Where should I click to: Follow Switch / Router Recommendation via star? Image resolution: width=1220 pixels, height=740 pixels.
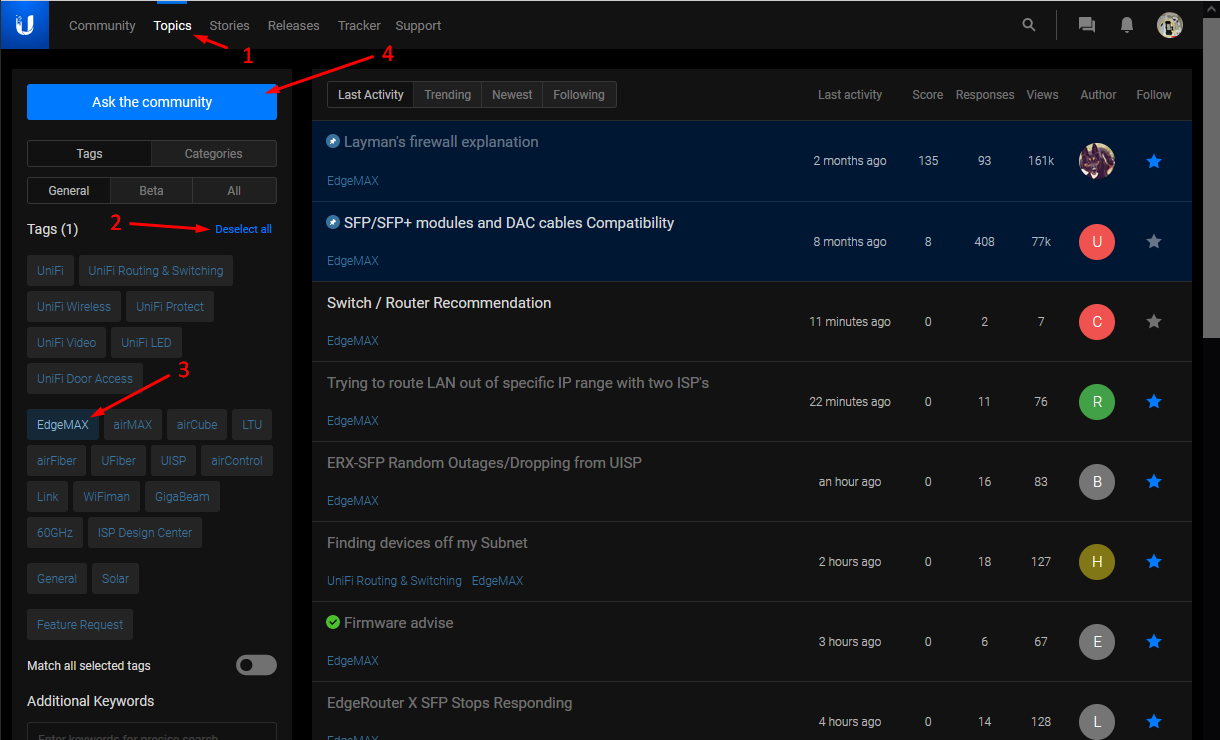coord(1154,321)
